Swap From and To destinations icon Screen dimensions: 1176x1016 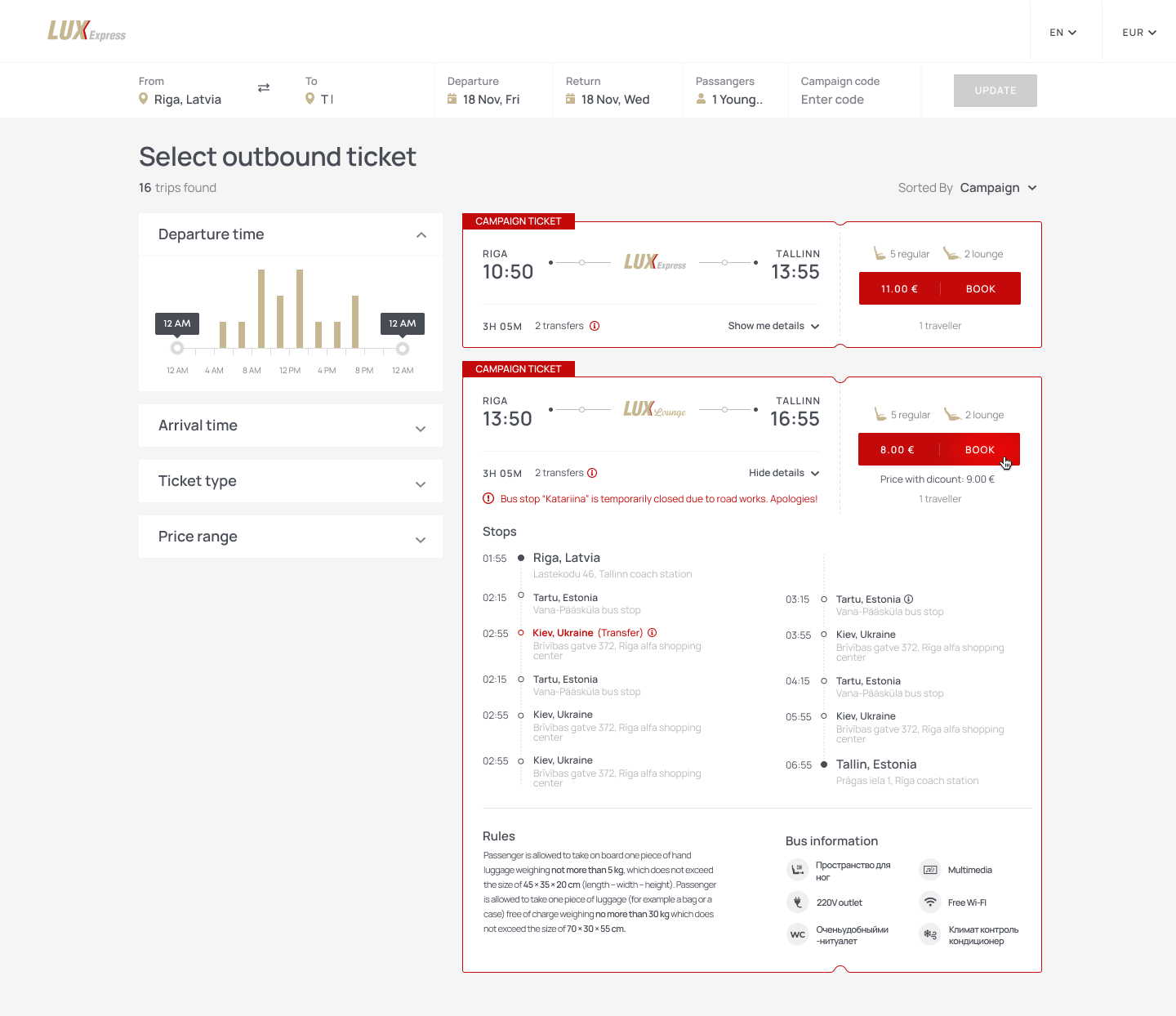click(x=264, y=87)
